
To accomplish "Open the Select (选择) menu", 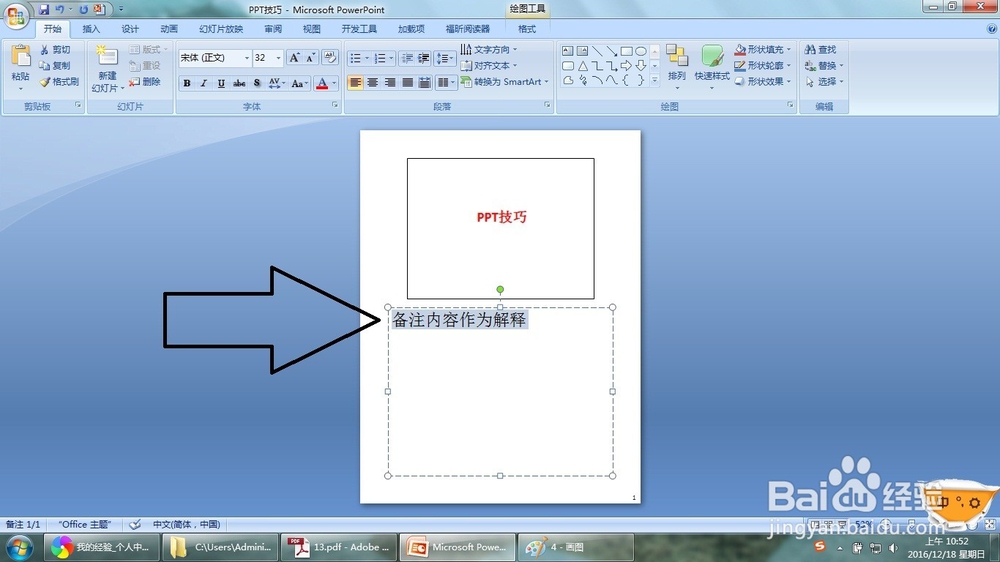I will [x=824, y=82].
